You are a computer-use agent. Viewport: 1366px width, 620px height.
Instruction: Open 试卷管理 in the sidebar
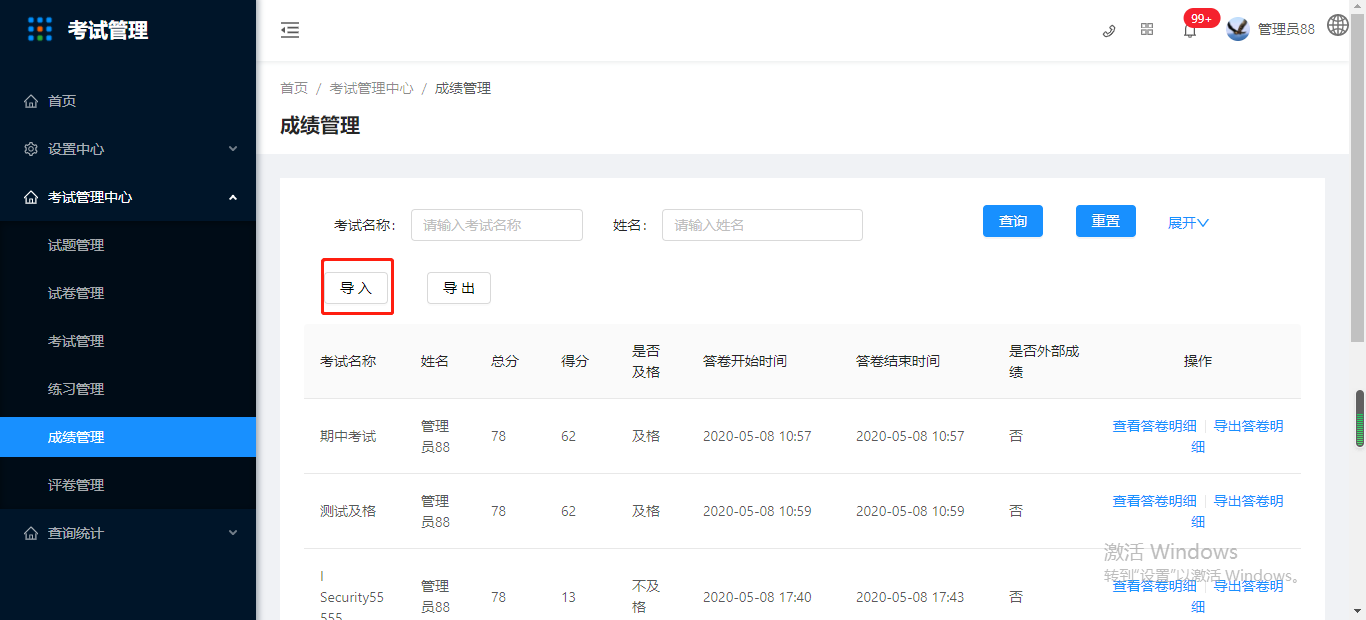pyautogui.click(x=128, y=293)
